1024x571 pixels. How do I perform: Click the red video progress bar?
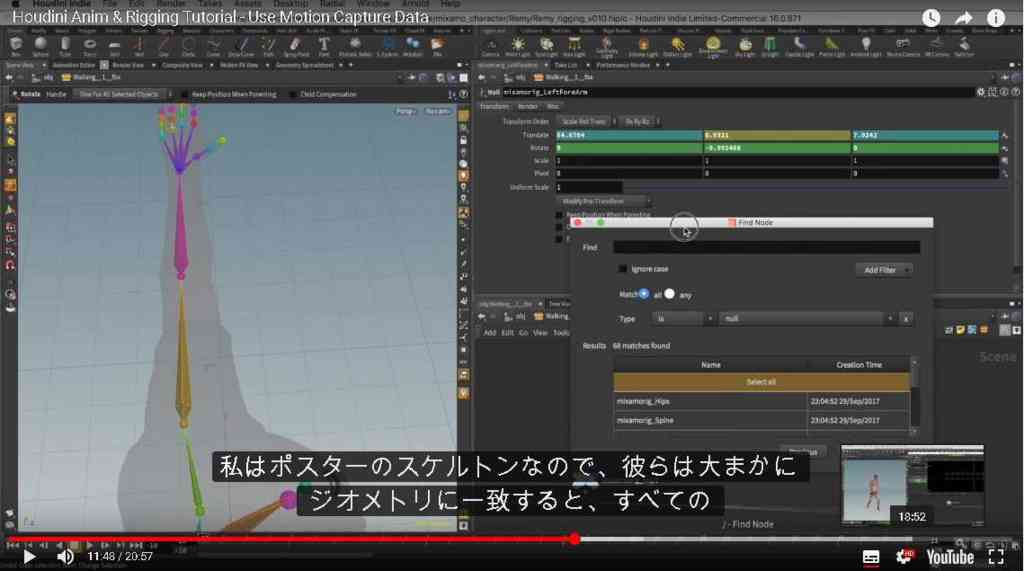click(x=291, y=539)
